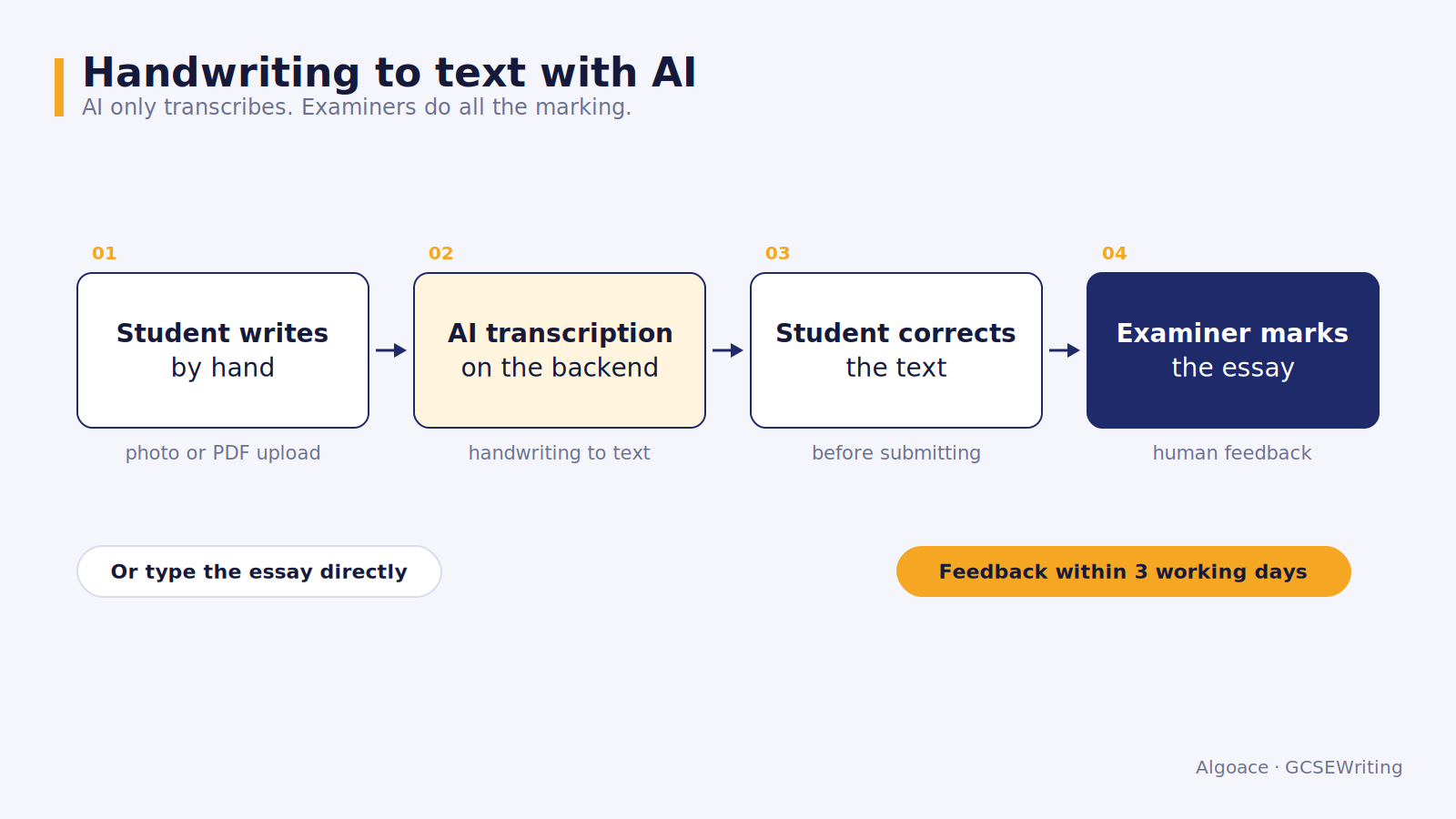Viewport: 1456px width, 819px height.
Task: Click the Handwriting to text with AI heading
Action: [389, 72]
